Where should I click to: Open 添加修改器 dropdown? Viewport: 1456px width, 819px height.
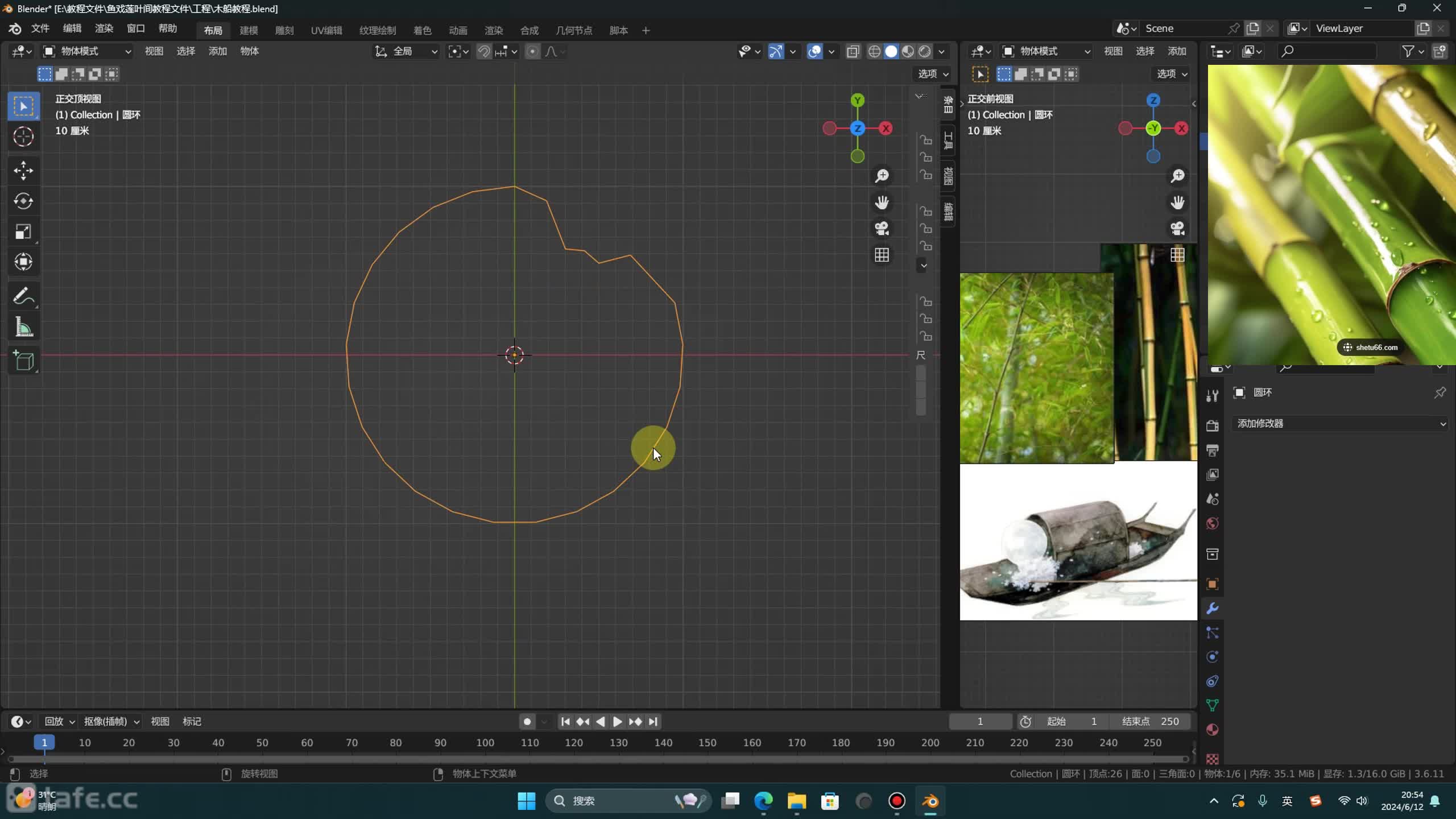pyautogui.click(x=1339, y=423)
